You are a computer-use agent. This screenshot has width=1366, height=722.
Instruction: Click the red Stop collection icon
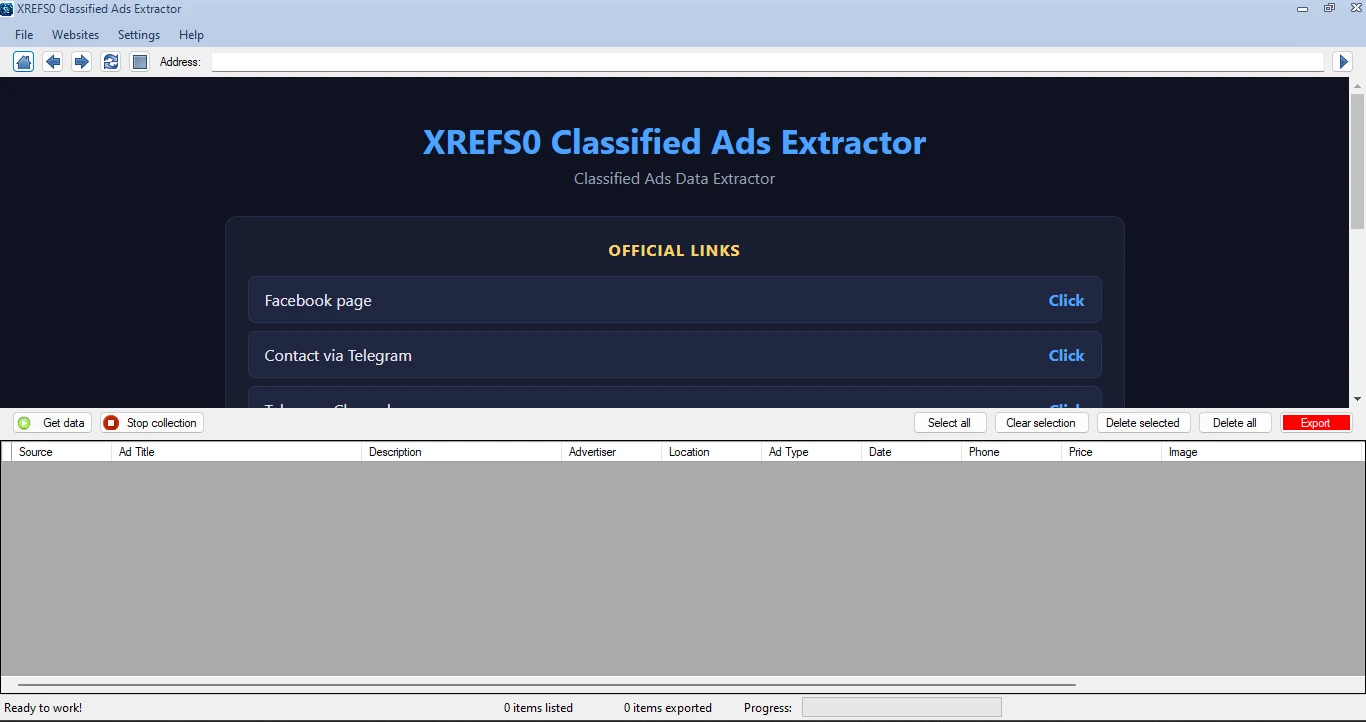tap(111, 423)
